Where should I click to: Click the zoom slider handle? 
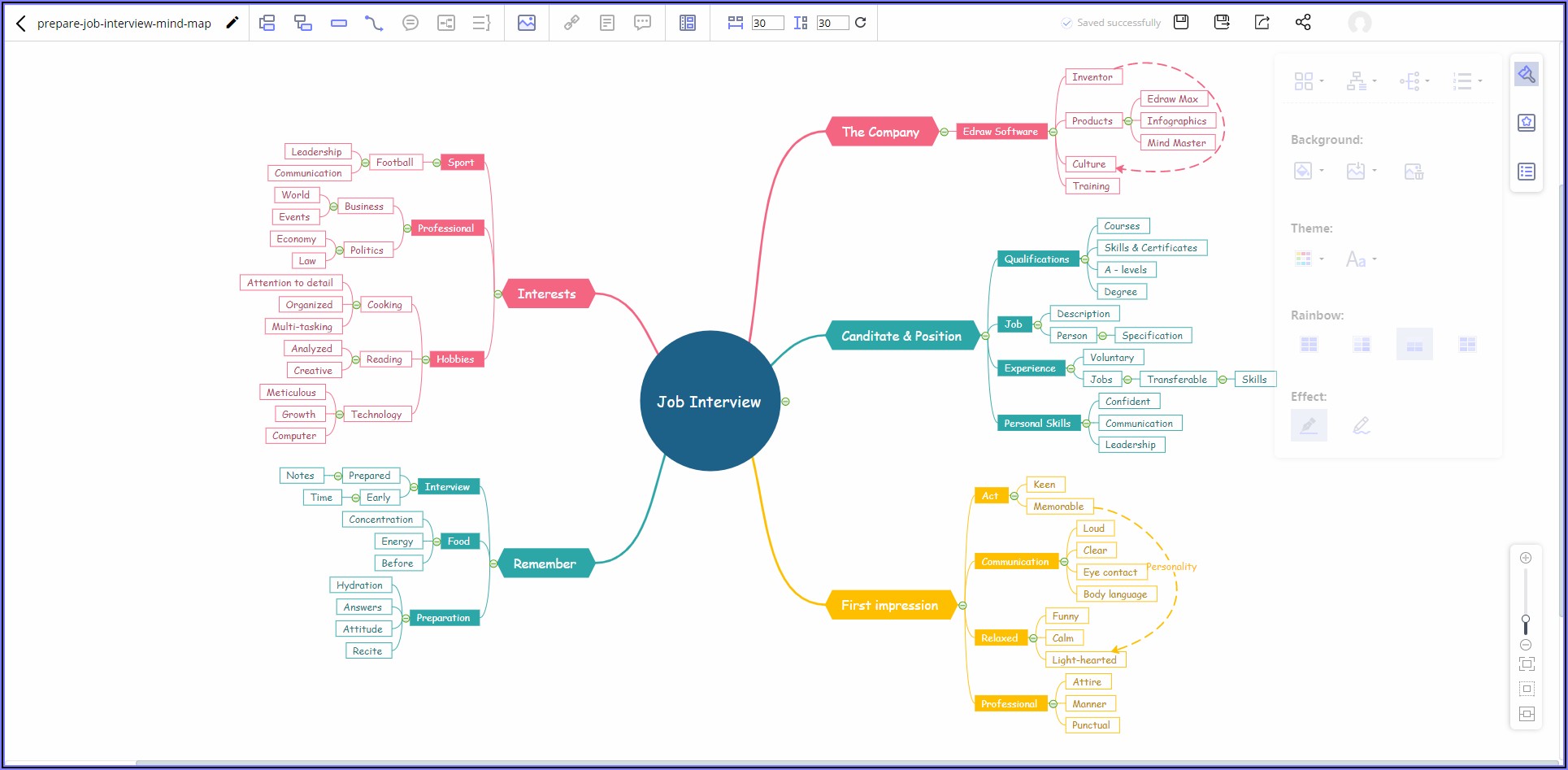point(1526,620)
